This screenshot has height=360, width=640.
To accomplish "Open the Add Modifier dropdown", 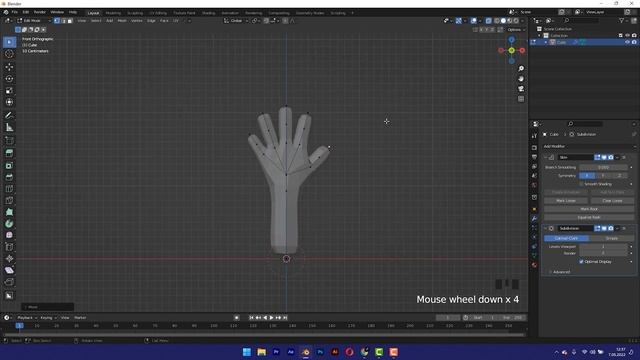I will [589, 146].
